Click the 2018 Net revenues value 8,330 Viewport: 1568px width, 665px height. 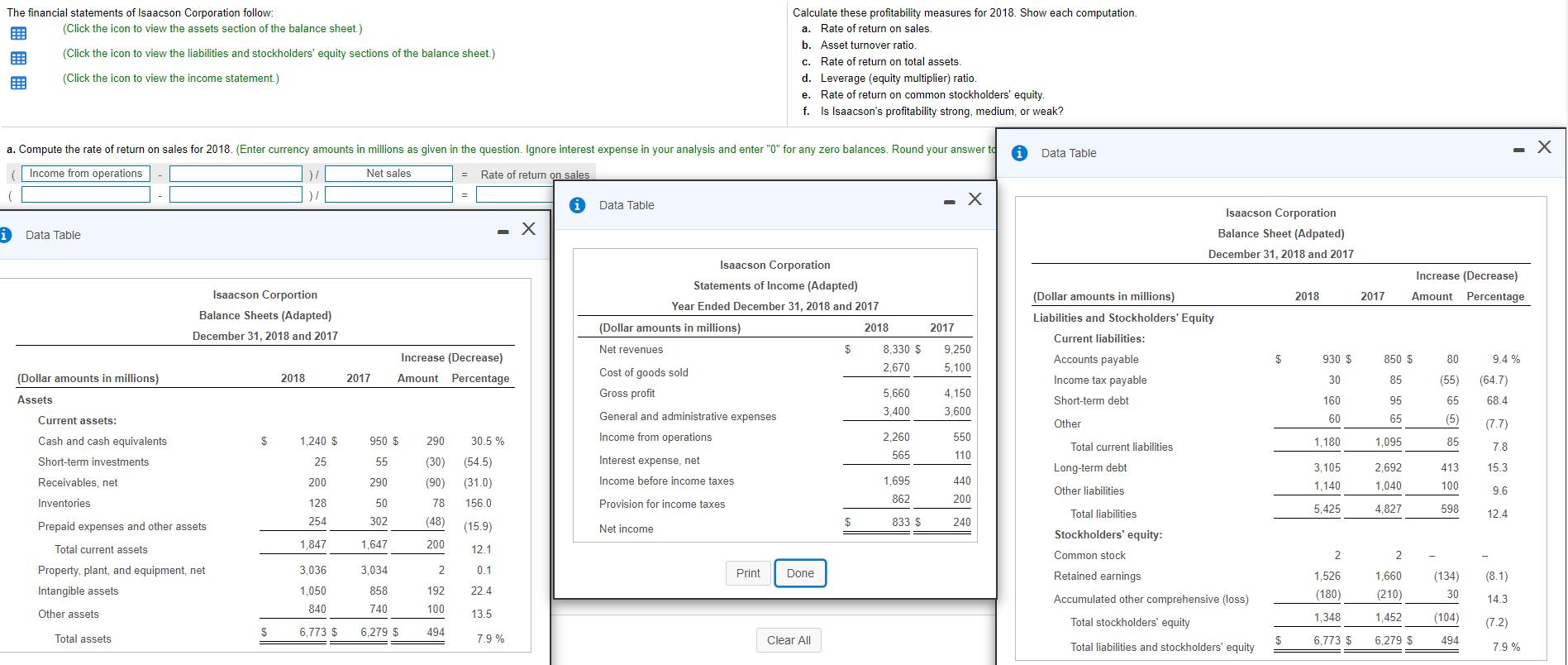tap(896, 350)
